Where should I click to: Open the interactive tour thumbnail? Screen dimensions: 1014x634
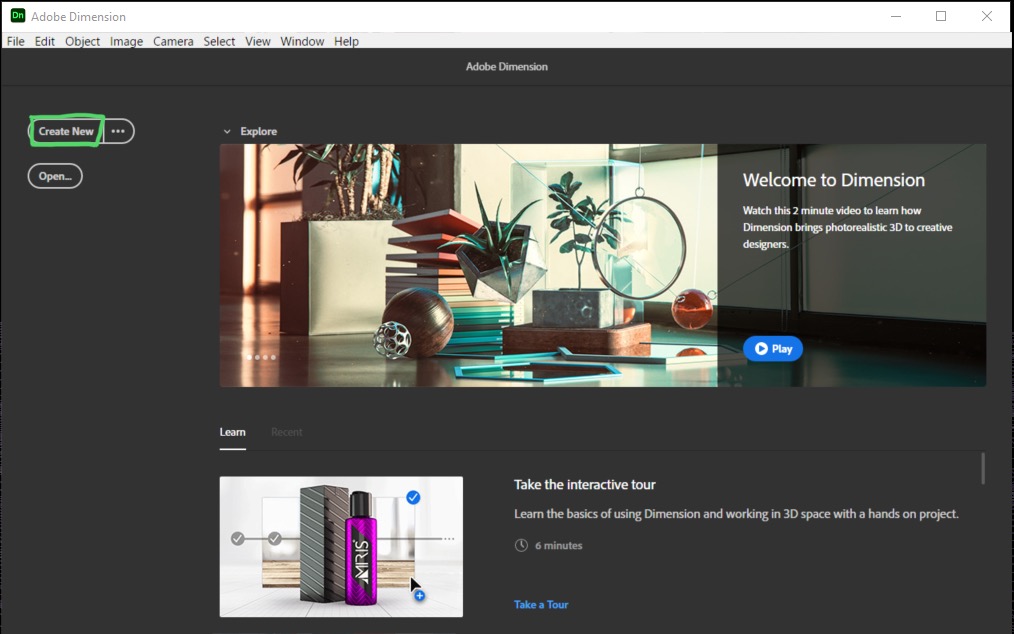(x=341, y=547)
